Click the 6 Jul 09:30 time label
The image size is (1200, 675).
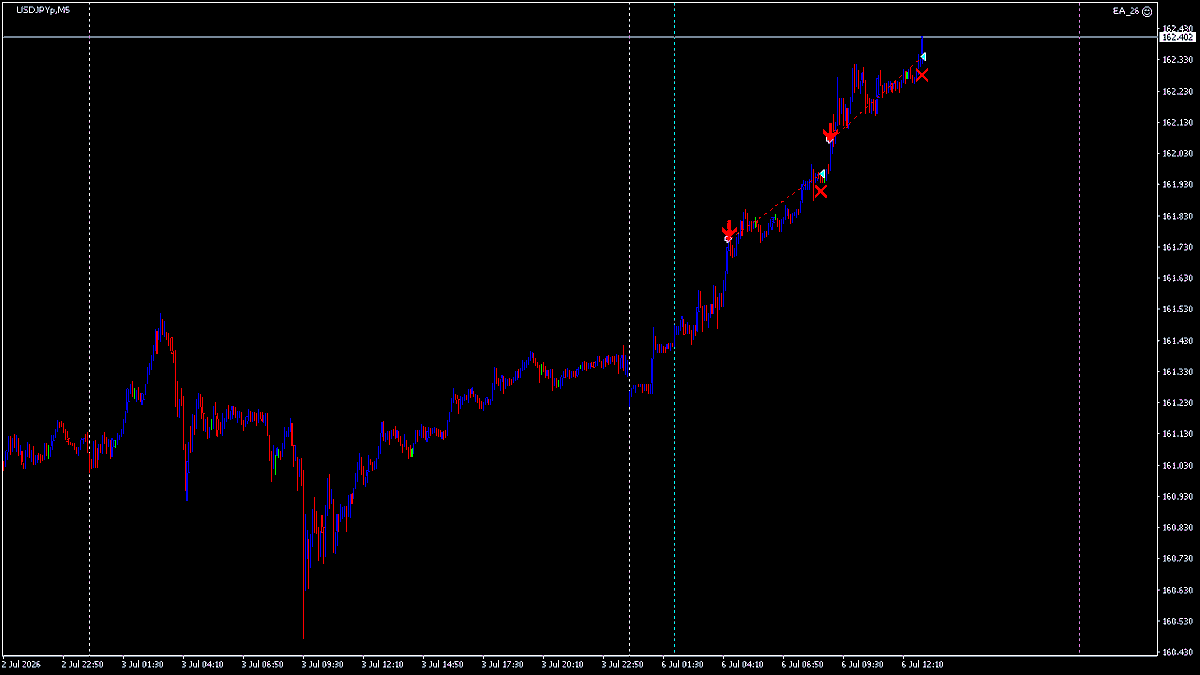pyautogui.click(x=864, y=664)
